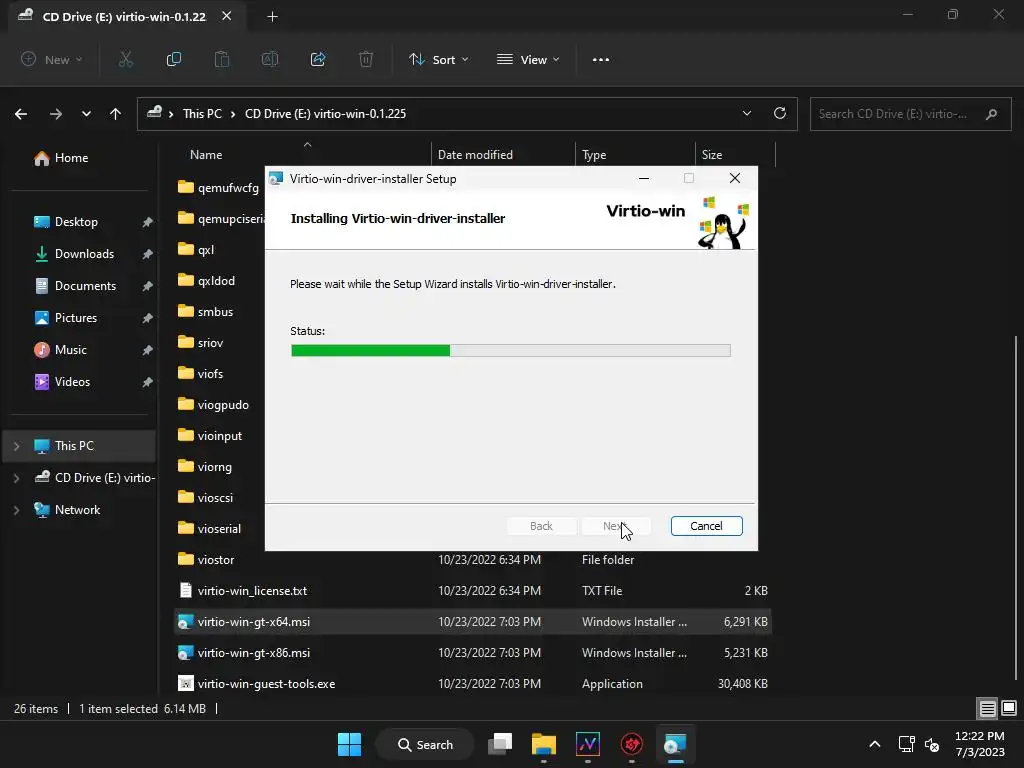Viewport: 1024px width, 768px height.
Task: Open the View dropdown menu
Action: [x=528, y=59]
